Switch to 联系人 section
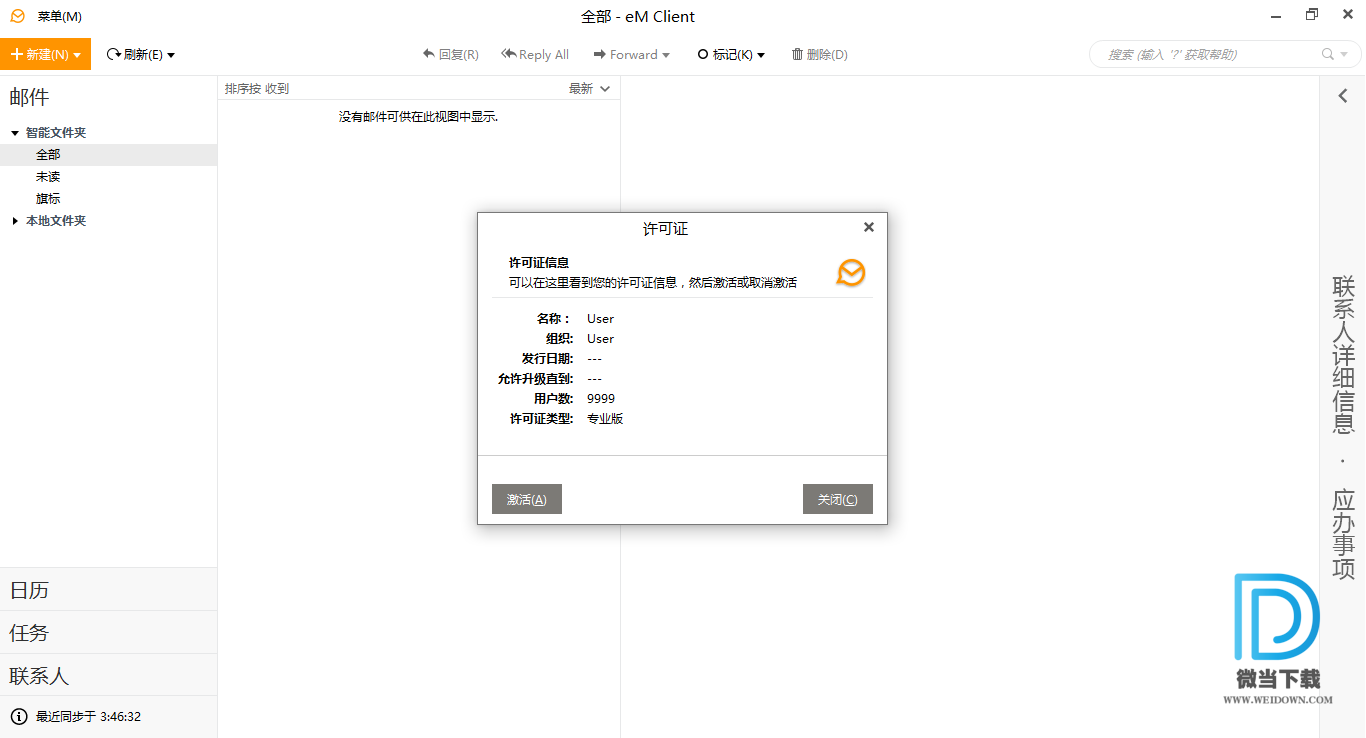Image resolution: width=1366 pixels, height=738 pixels. coord(108,676)
